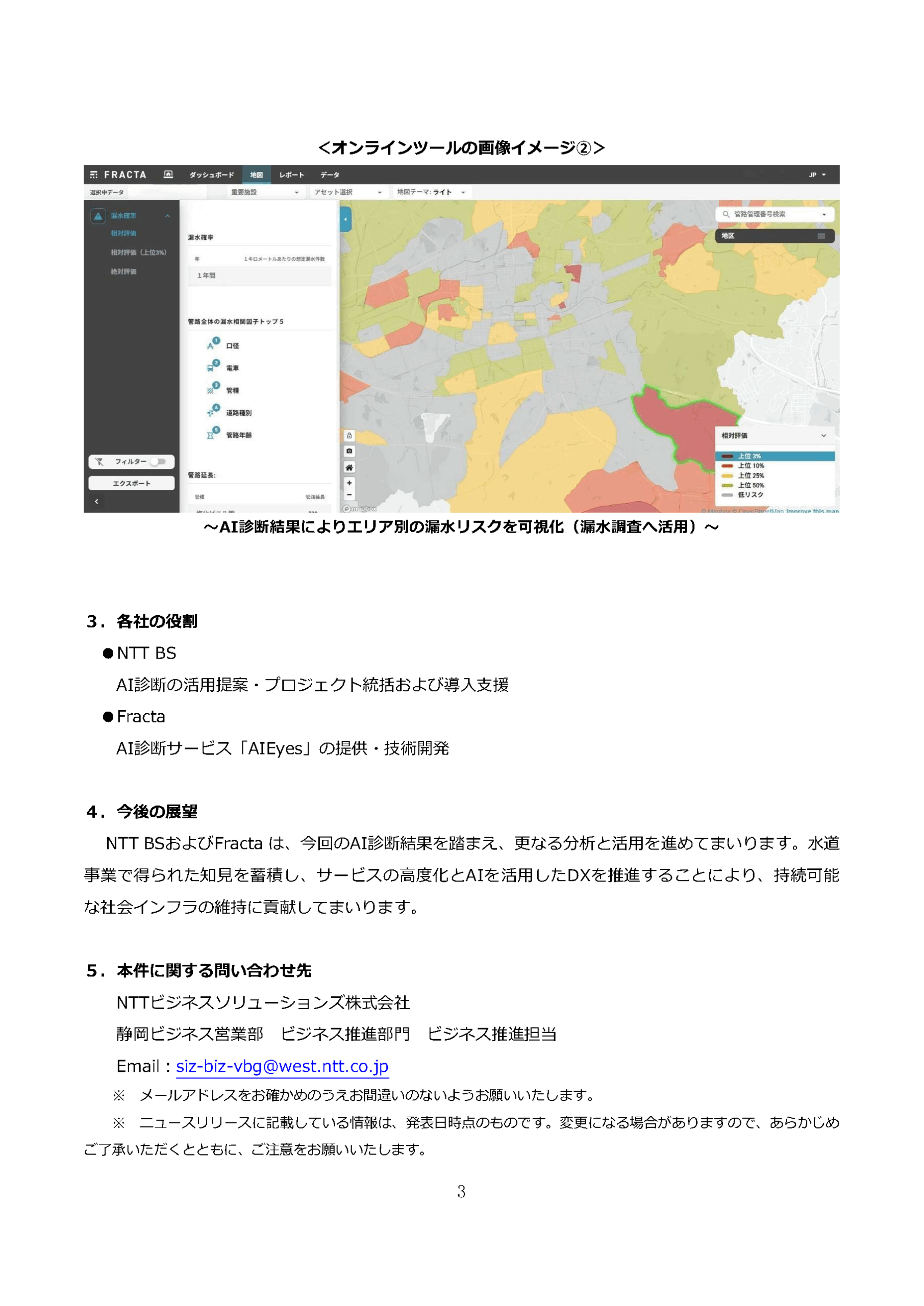The width and height of the screenshot is (924, 1306).
Task: Click the 地区 panel hamburger menu icon
Action: point(821,236)
